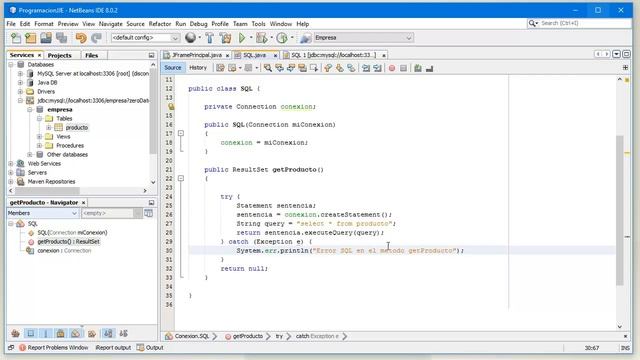Click the Shift Line Left icon
This screenshot has height=360, width=640.
click(366, 68)
